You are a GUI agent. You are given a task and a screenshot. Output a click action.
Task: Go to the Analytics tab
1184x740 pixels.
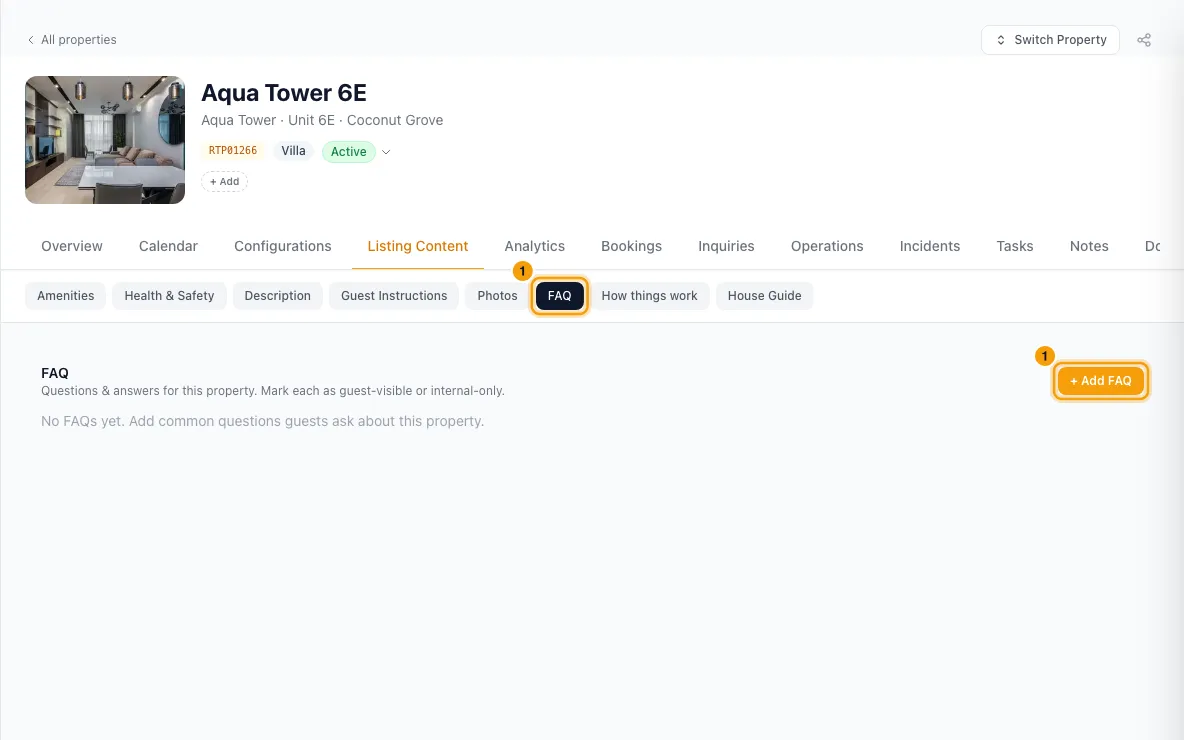(535, 246)
